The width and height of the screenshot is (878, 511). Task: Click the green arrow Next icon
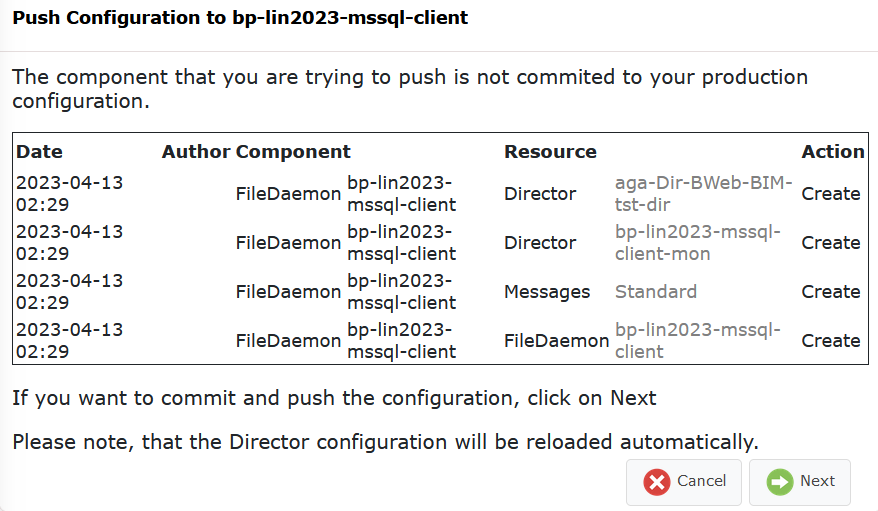coord(780,482)
